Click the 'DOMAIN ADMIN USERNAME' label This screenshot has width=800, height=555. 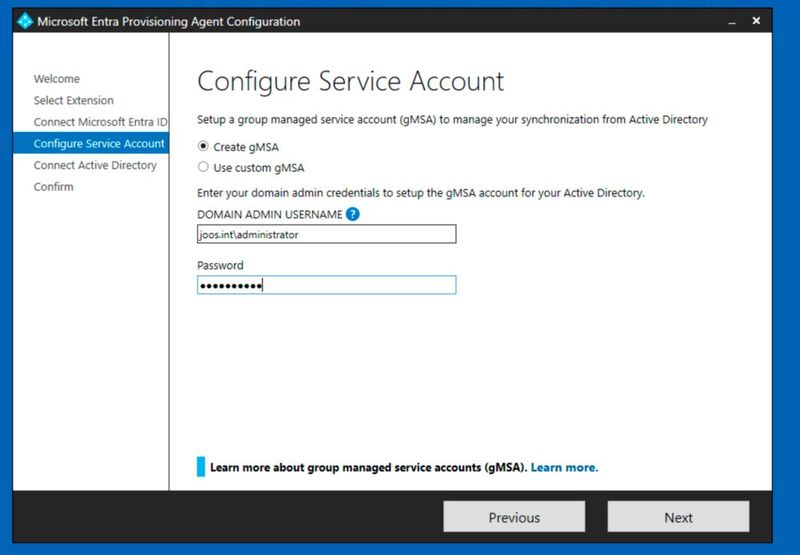pos(269,214)
